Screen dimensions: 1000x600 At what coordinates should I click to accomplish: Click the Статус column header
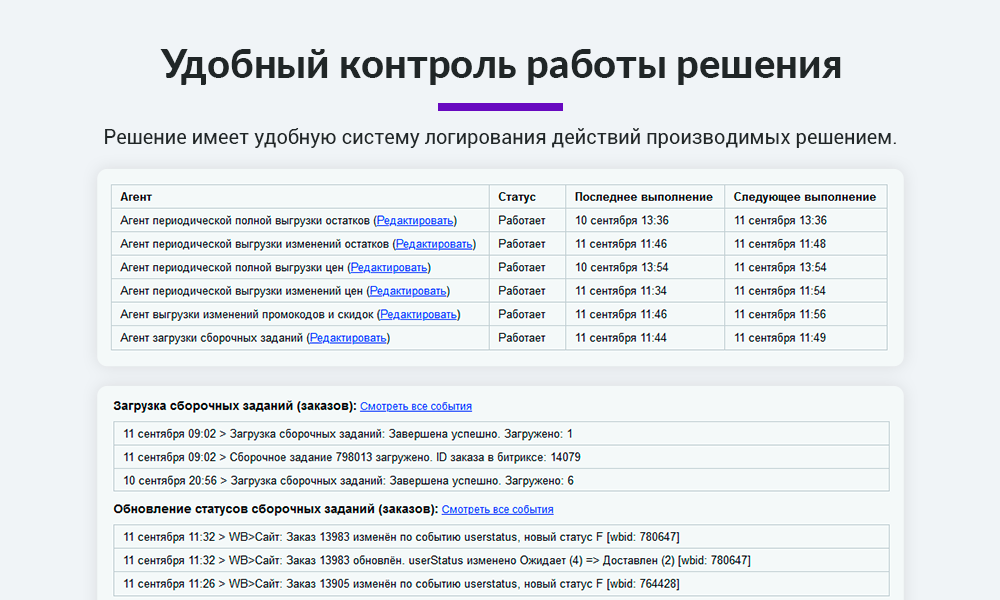pyautogui.click(x=517, y=197)
